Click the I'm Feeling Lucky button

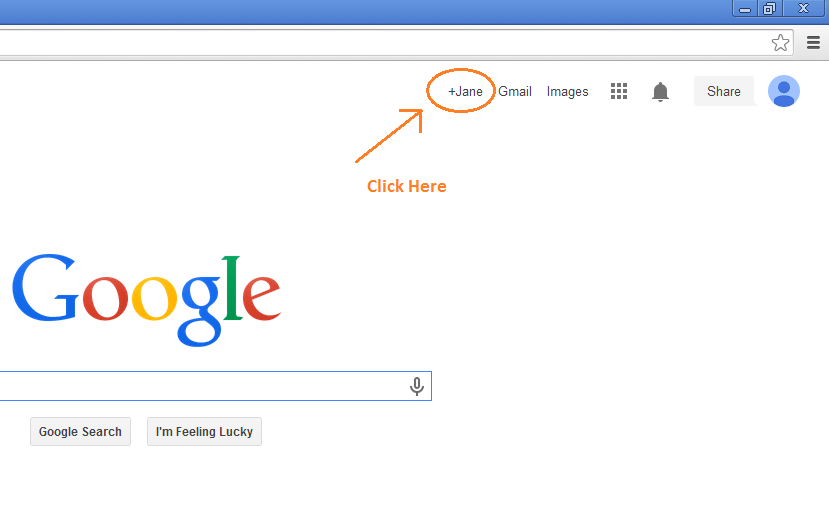coord(204,432)
